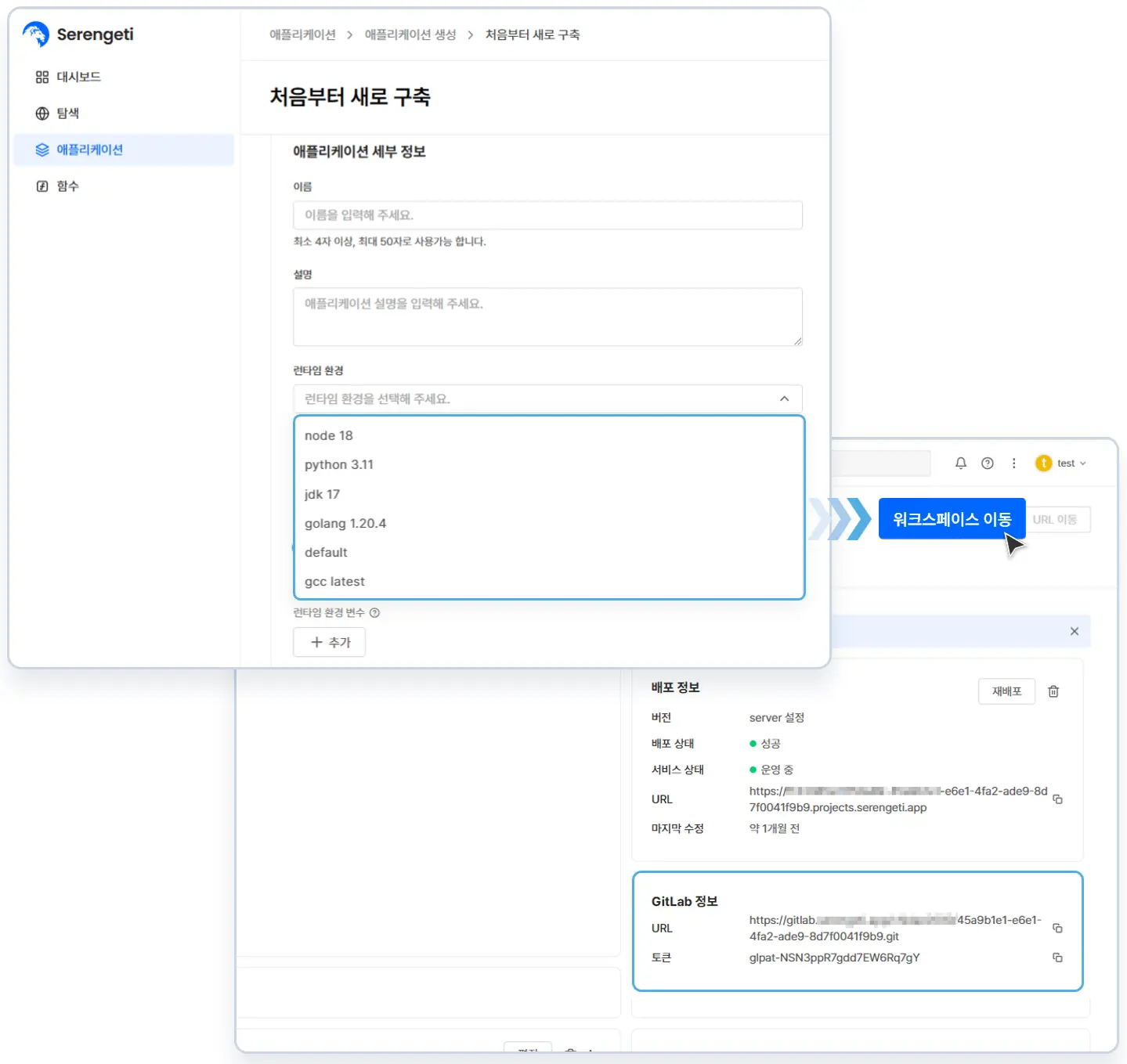
Task: Open the help question mark icon
Action: [x=988, y=463]
